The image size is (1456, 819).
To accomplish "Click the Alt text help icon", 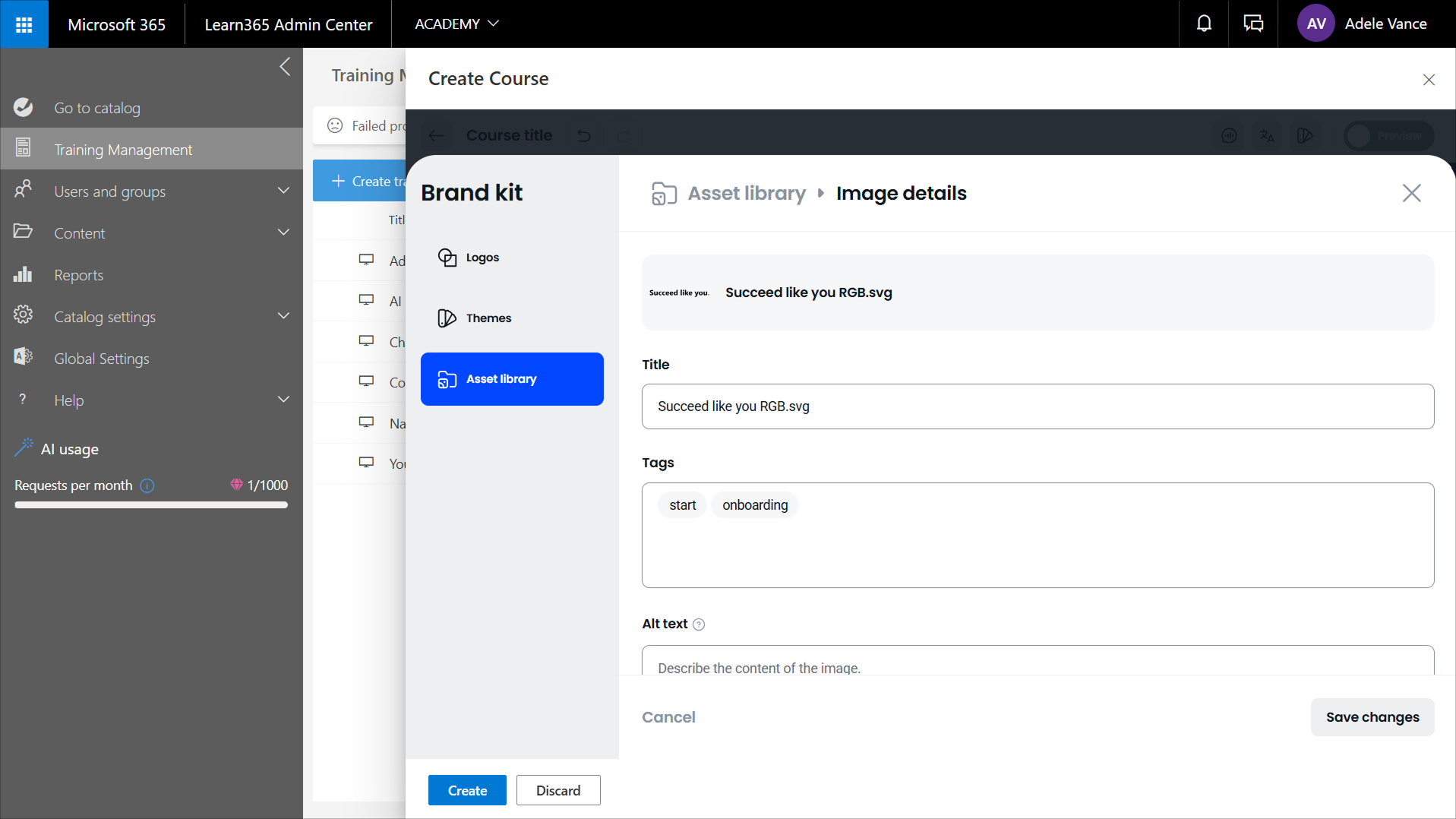I will click(x=699, y=625).
